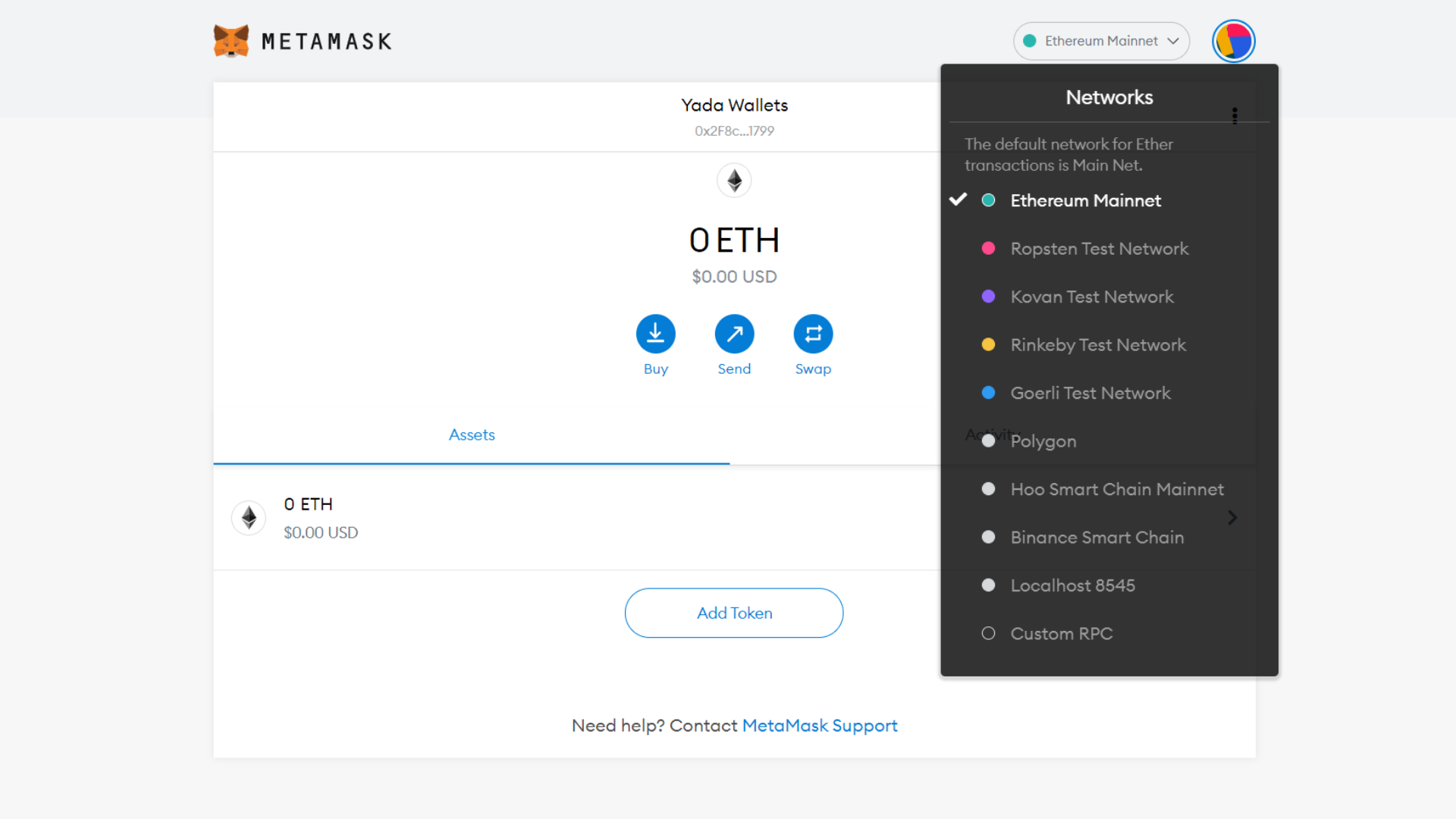The image size is (1456, 819).
Task: Open the Ethereum Mainnet network dropdown
Action: coord(1101,41)
